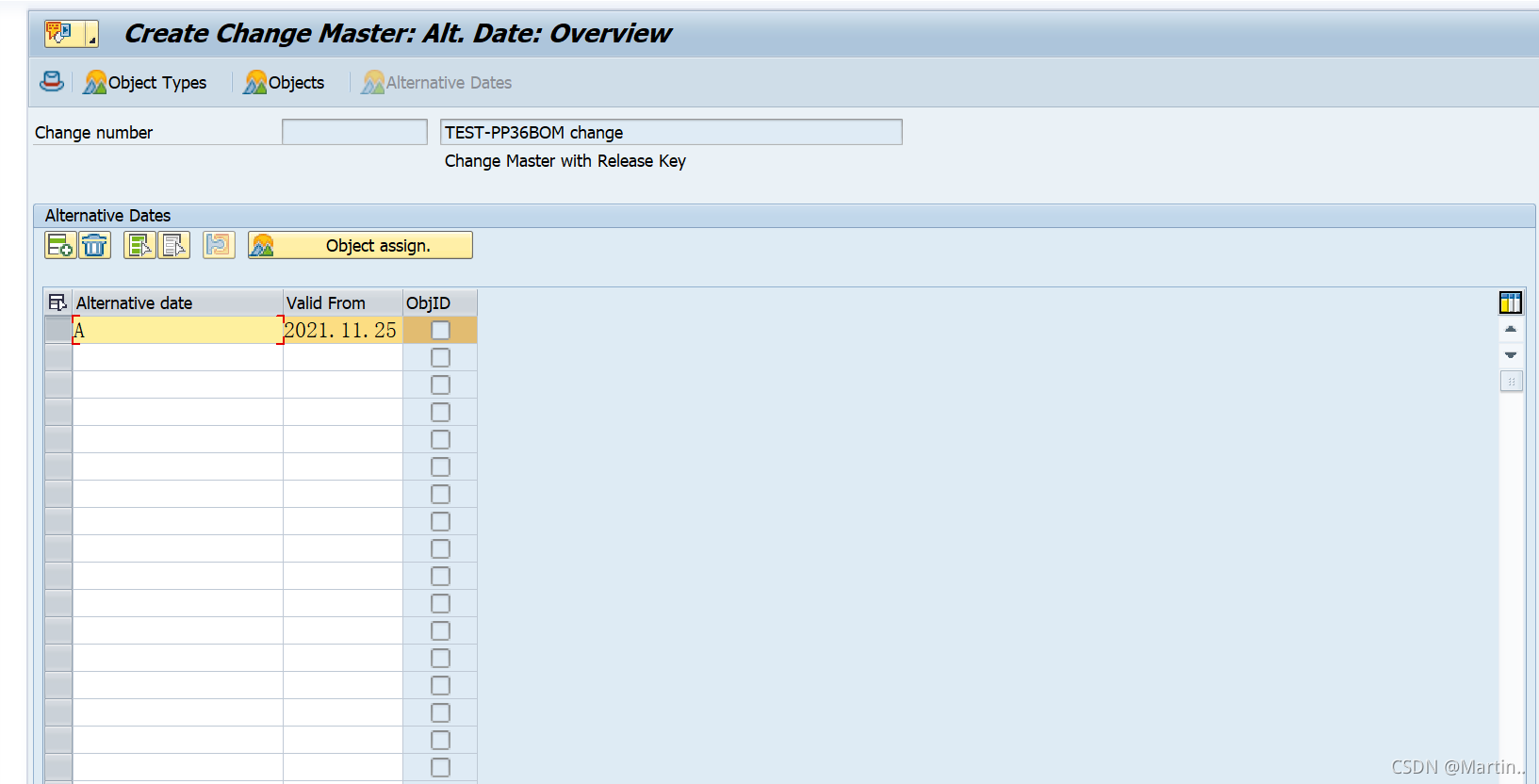This screenshot has height=784, width=1539.
Task: Click the Object assign. button's mountain icon
Action: (263, 246)
